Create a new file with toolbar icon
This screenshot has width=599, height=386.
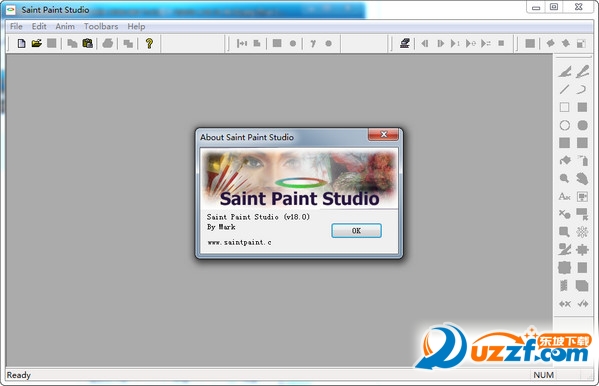point(21,44)
